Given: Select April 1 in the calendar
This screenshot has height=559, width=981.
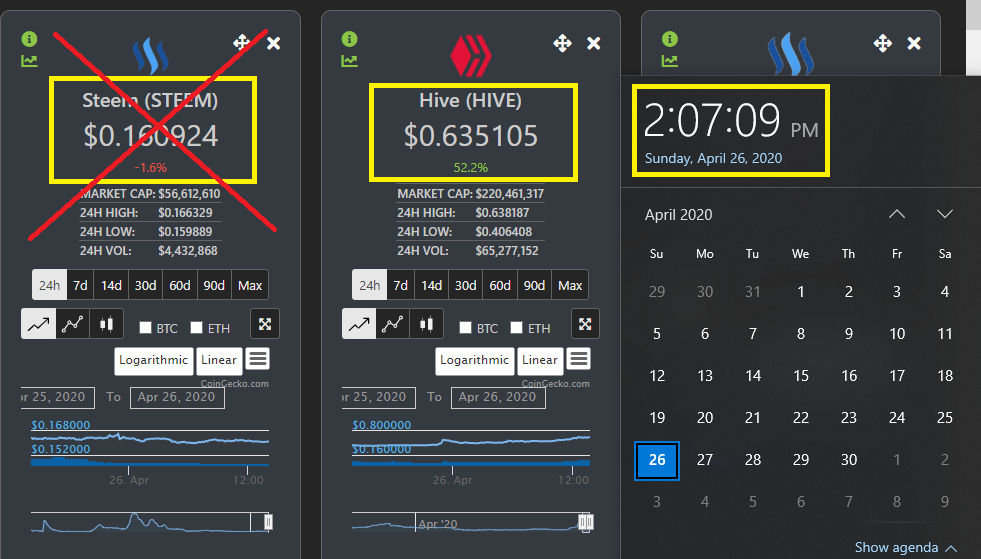Looking at the screenshot, I should click(x=801, y=292).
